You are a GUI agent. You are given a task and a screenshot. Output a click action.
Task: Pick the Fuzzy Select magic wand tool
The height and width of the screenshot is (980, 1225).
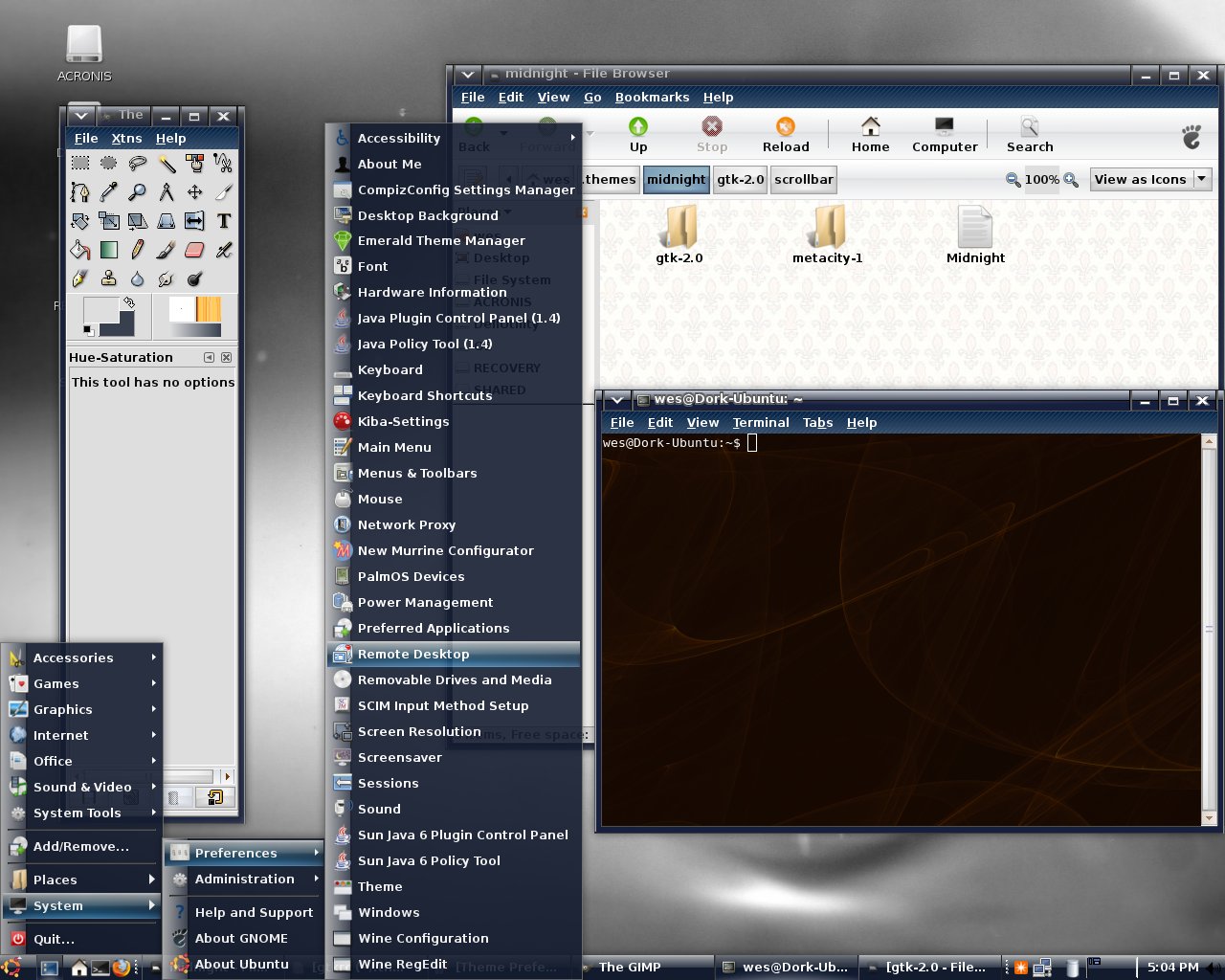pos(167,164)
